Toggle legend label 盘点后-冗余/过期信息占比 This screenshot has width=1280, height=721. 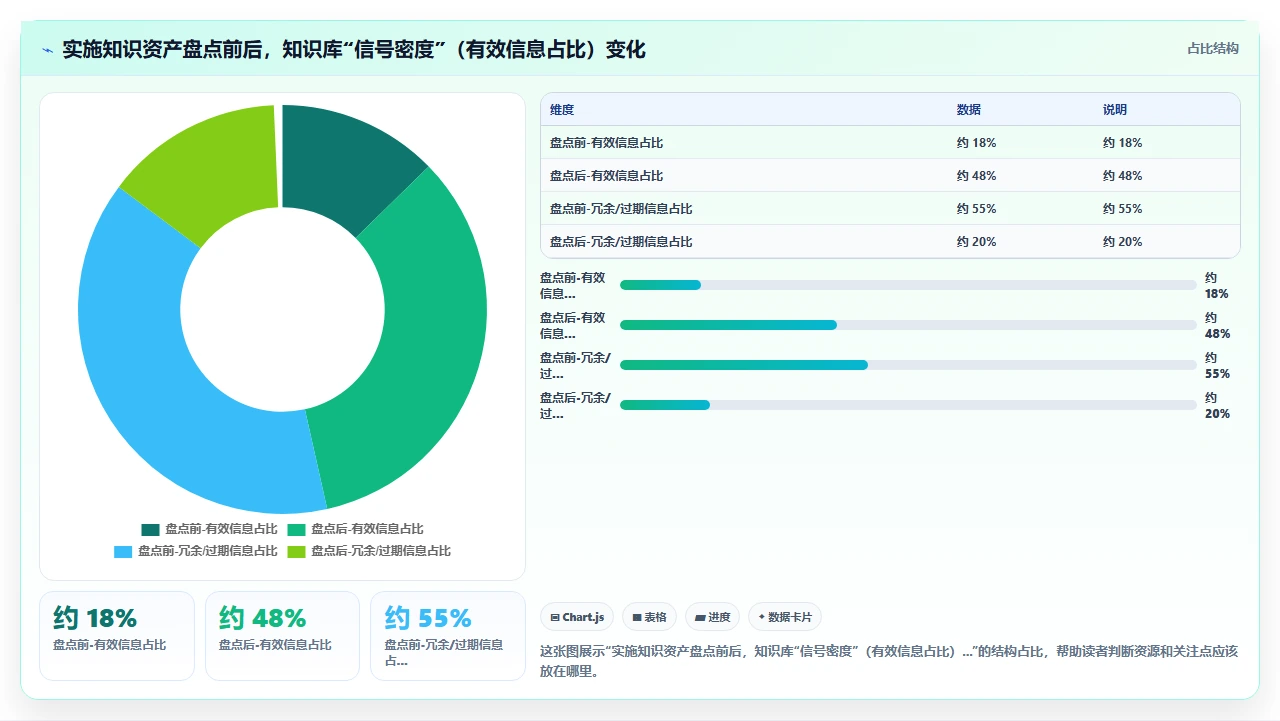click(381, 551)
